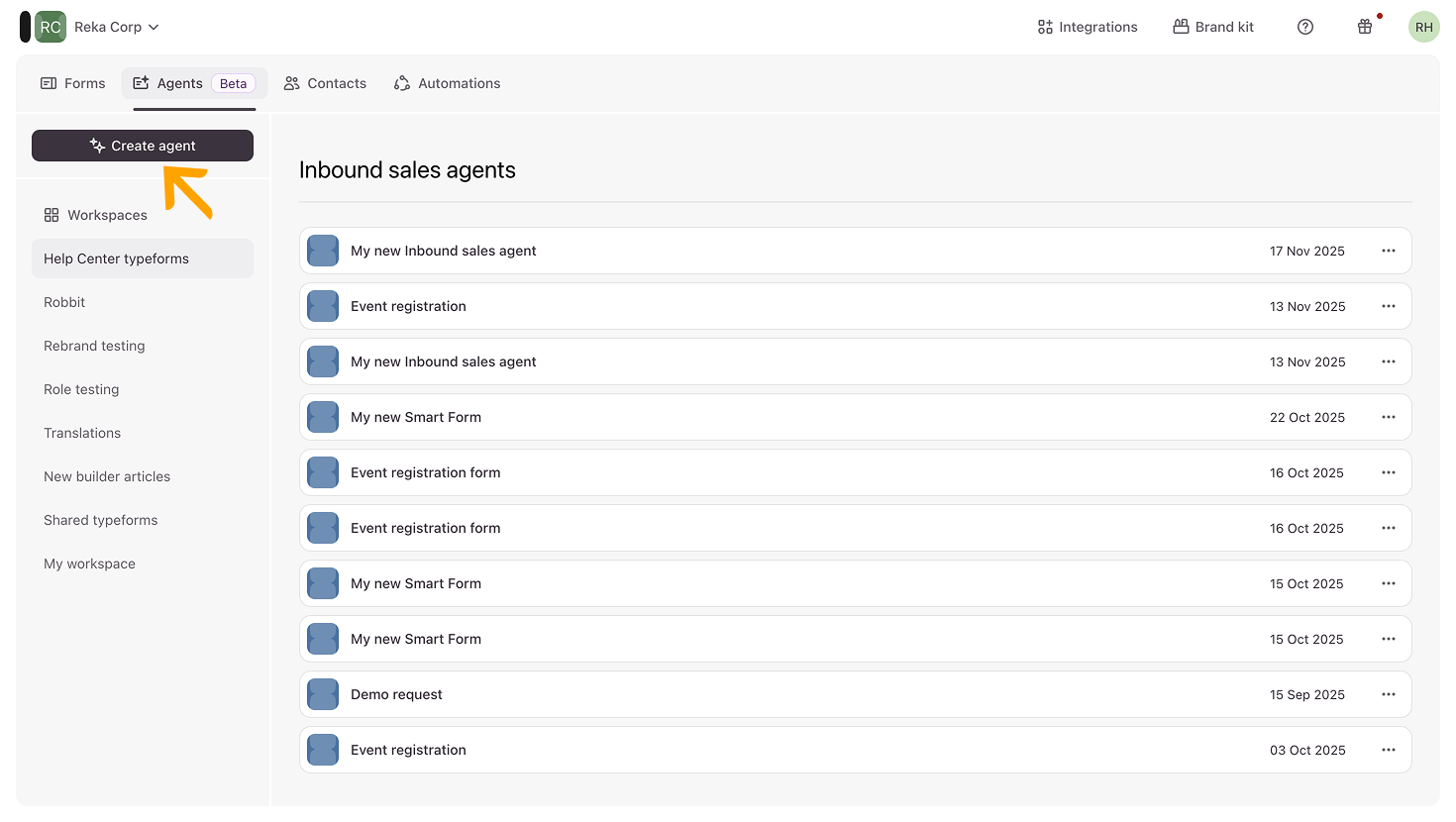This screenshot has height=822, width=1456.
Task: Open the Brand kit page
Action: pos(1213,27)
